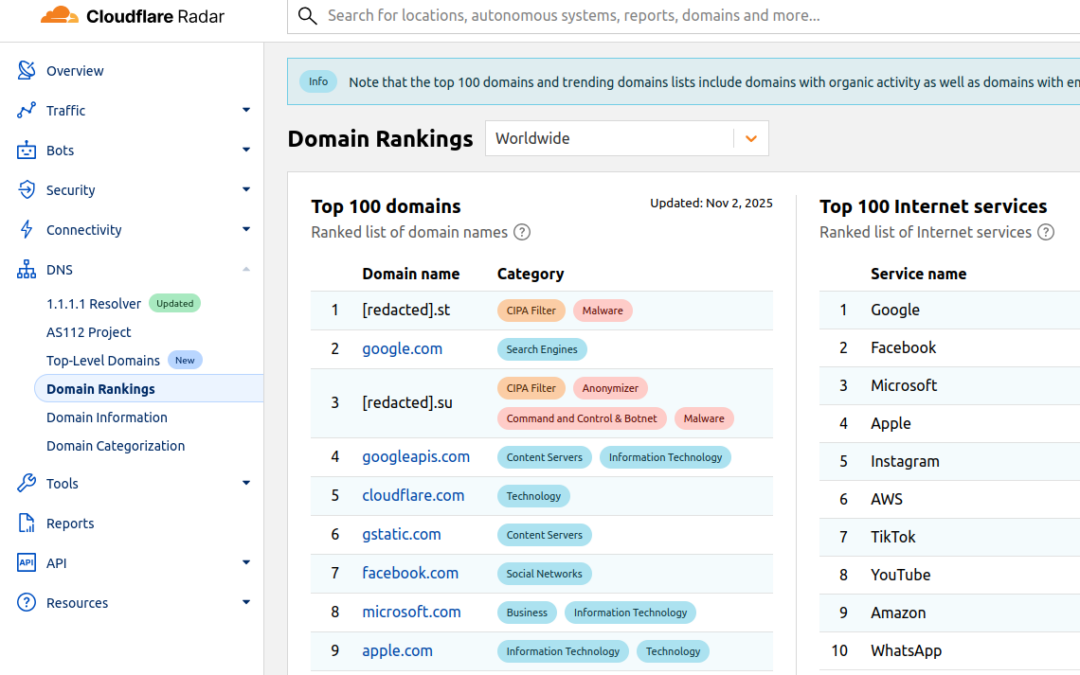Click the Tools wrench icon

coord(27,483)
